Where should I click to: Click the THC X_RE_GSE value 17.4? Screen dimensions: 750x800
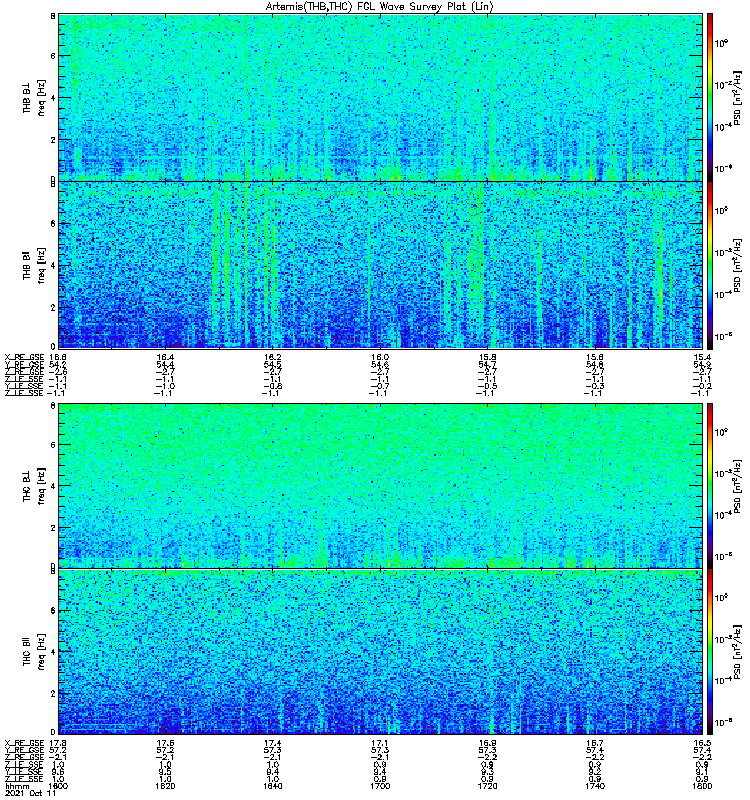coord(272,743)
